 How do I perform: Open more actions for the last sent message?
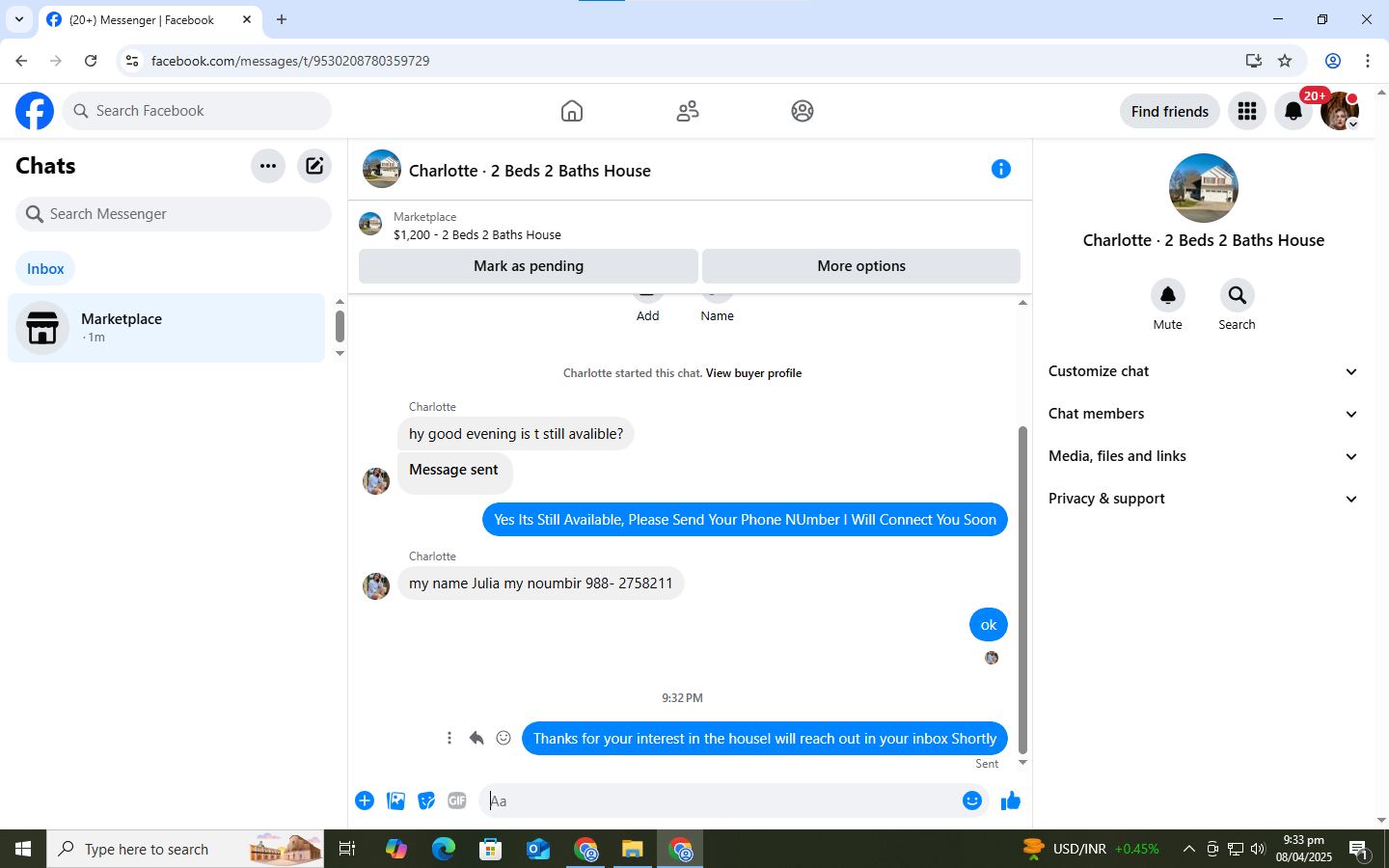(449, 738)
